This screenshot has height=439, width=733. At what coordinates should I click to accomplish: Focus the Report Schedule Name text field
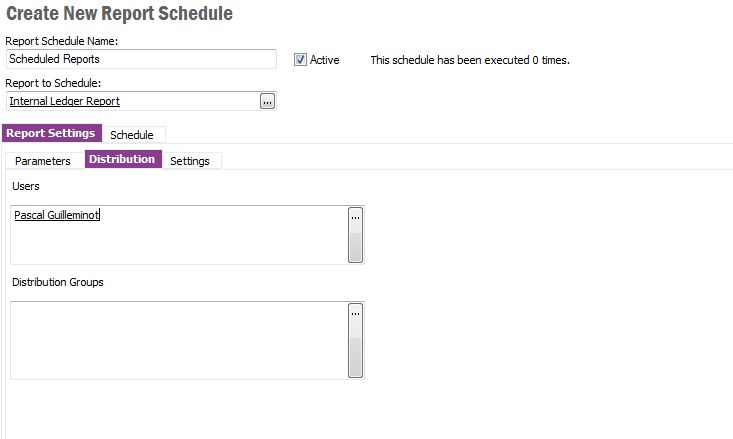click(140, 60)
